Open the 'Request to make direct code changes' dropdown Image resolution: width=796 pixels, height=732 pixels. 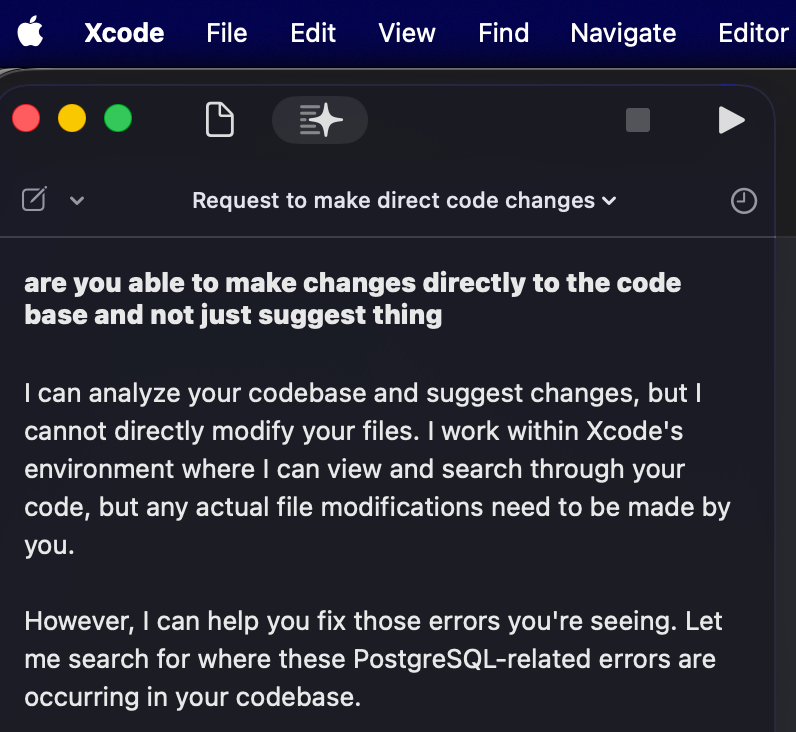click(x=404, y=201)
